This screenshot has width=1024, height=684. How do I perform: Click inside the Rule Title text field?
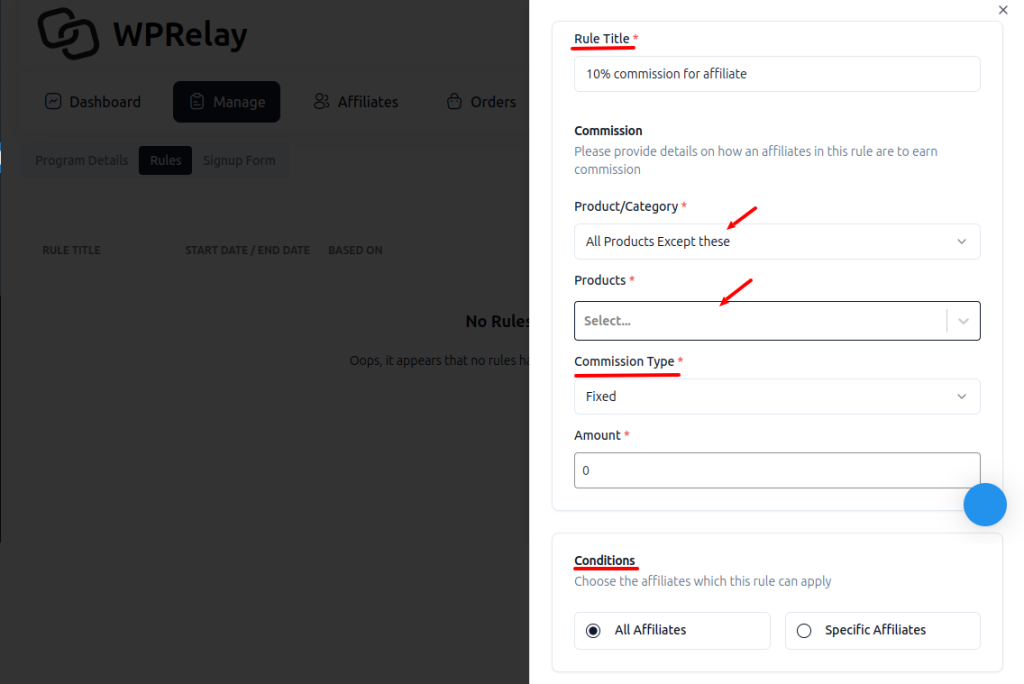pyautogui.click(x=777, y=73)
